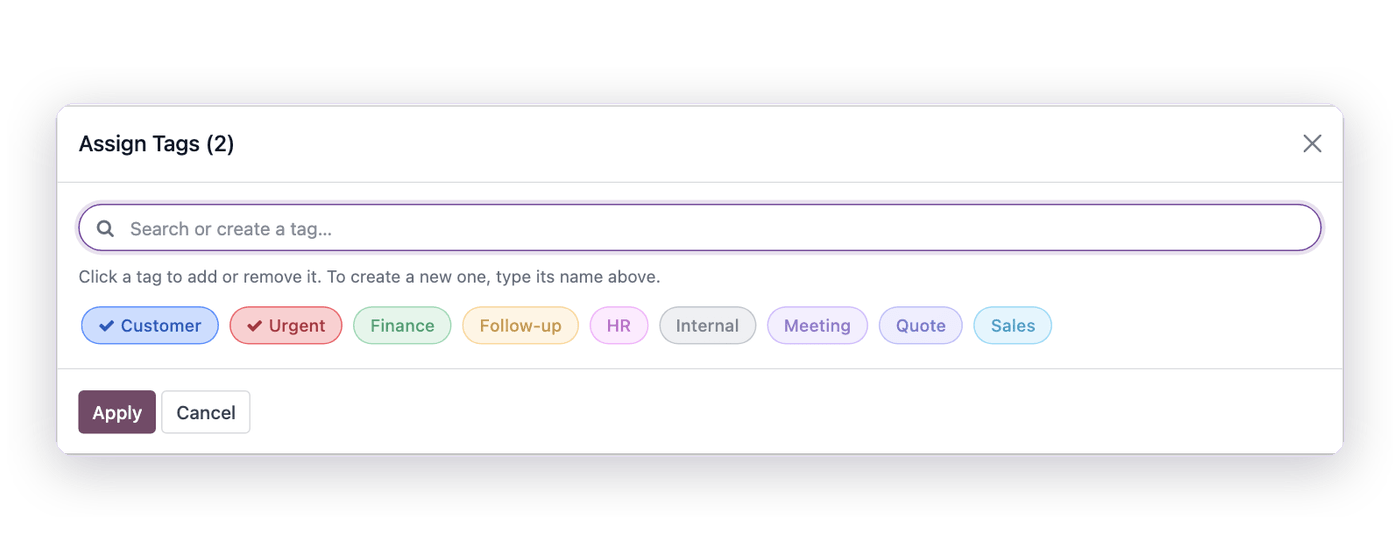Focus the Search or create a tag field
This screenshot has height=560, width=1400.
(x=700, y=228)
